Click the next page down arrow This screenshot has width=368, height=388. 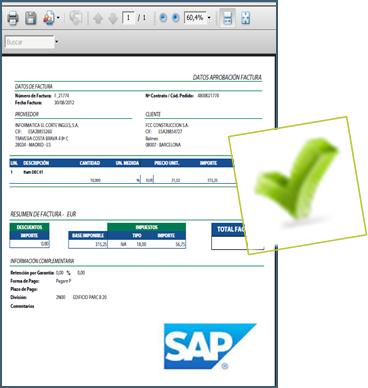tap(113, 18)
